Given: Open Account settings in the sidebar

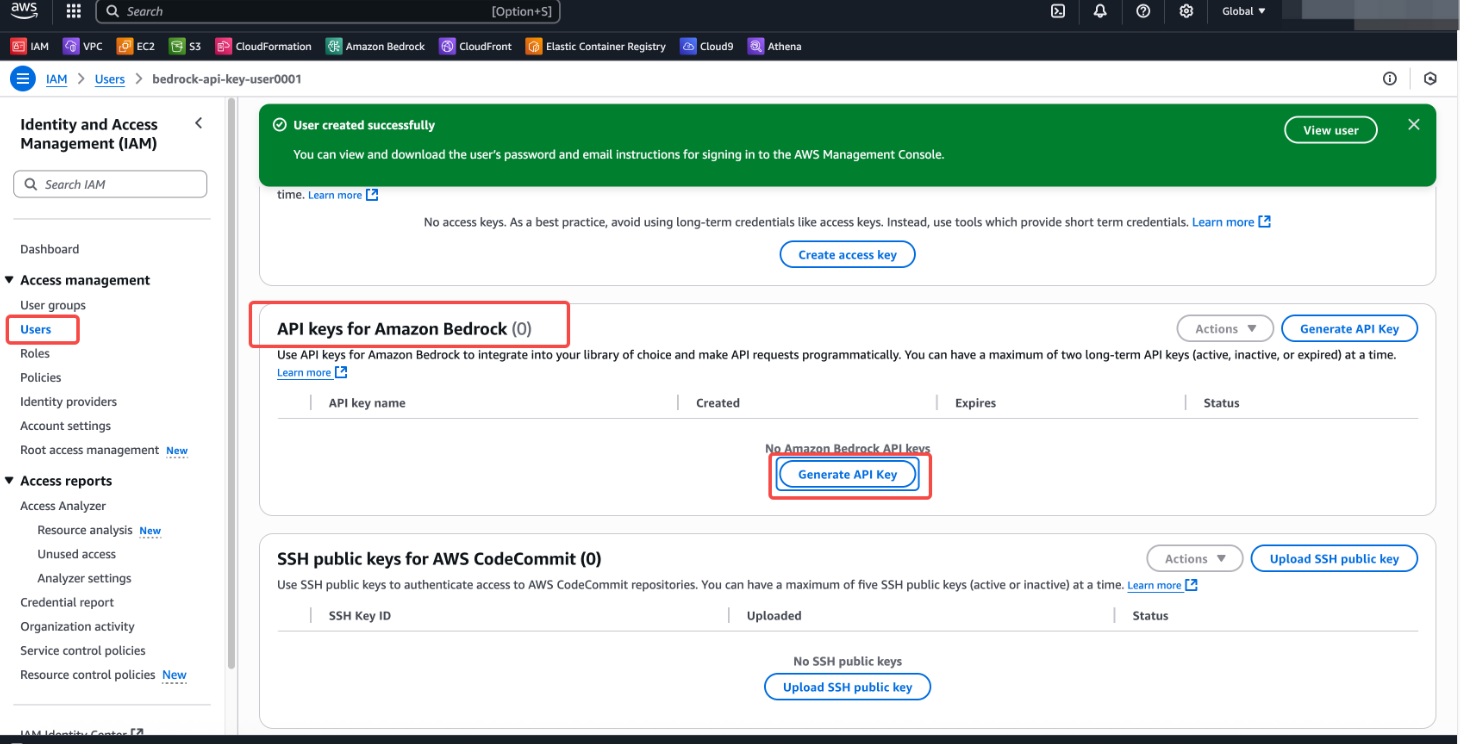Looking at the screenshot, I should pos(65,426).
